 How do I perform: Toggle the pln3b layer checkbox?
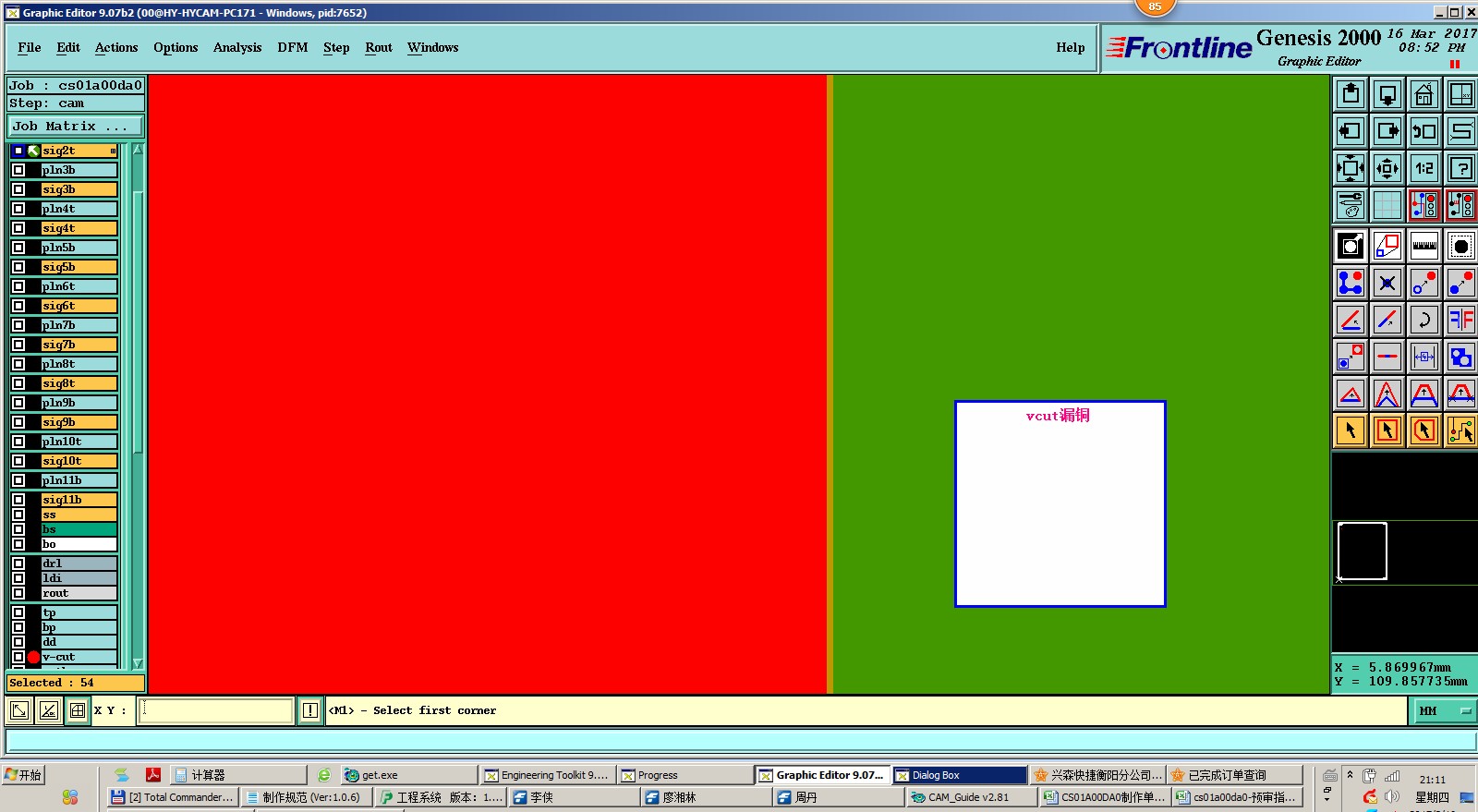pyautogui.click(x=18, y=170)
